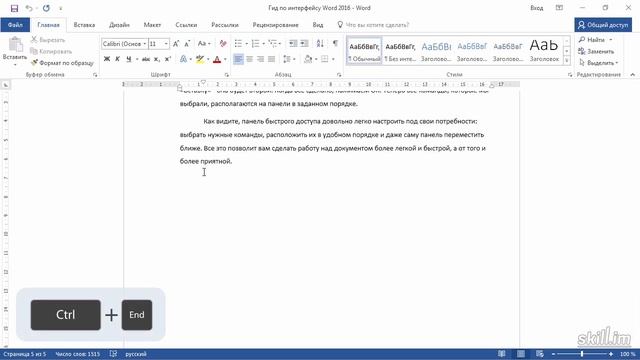Open font size 11 dropdown

166,44
